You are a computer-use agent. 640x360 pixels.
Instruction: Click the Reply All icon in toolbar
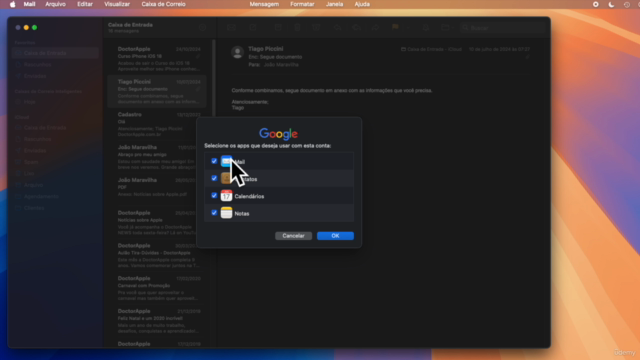[x=356, y=28]
